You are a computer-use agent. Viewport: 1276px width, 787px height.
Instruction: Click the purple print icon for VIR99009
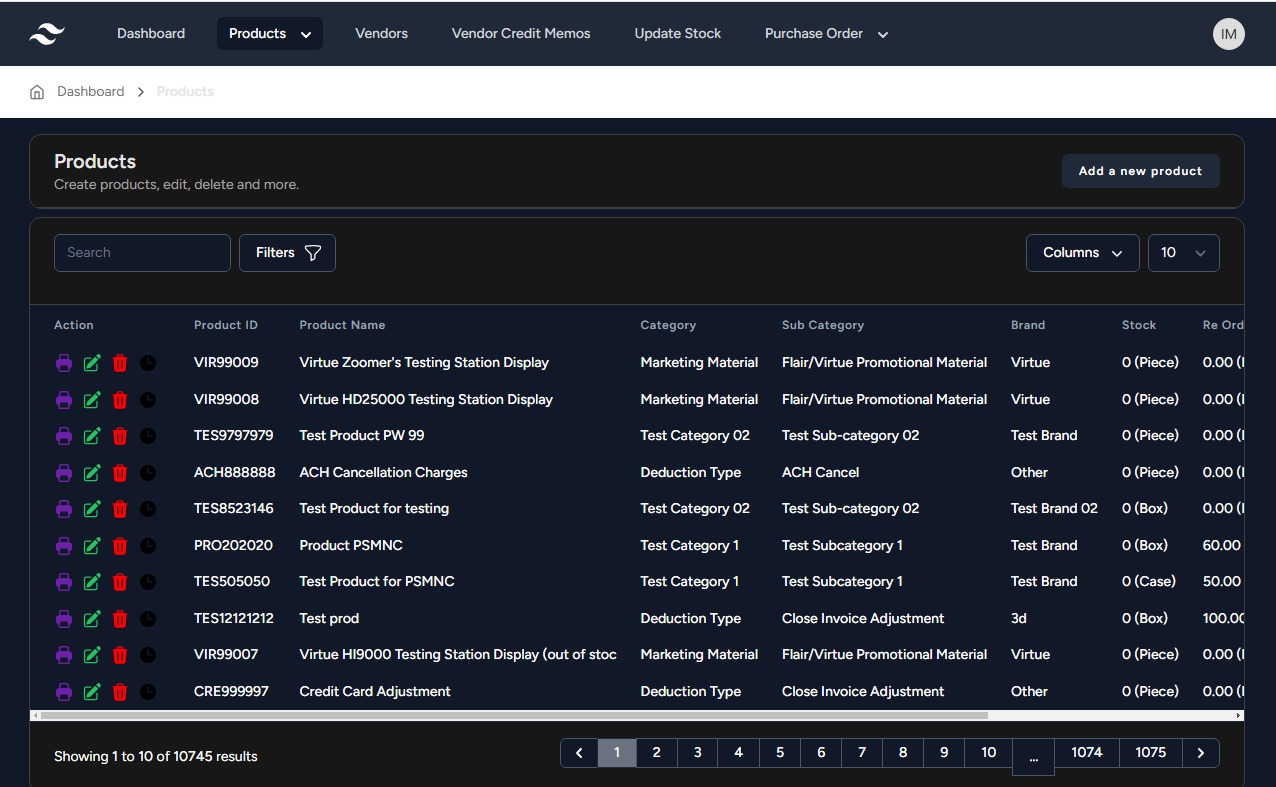[x=64, y=363]
